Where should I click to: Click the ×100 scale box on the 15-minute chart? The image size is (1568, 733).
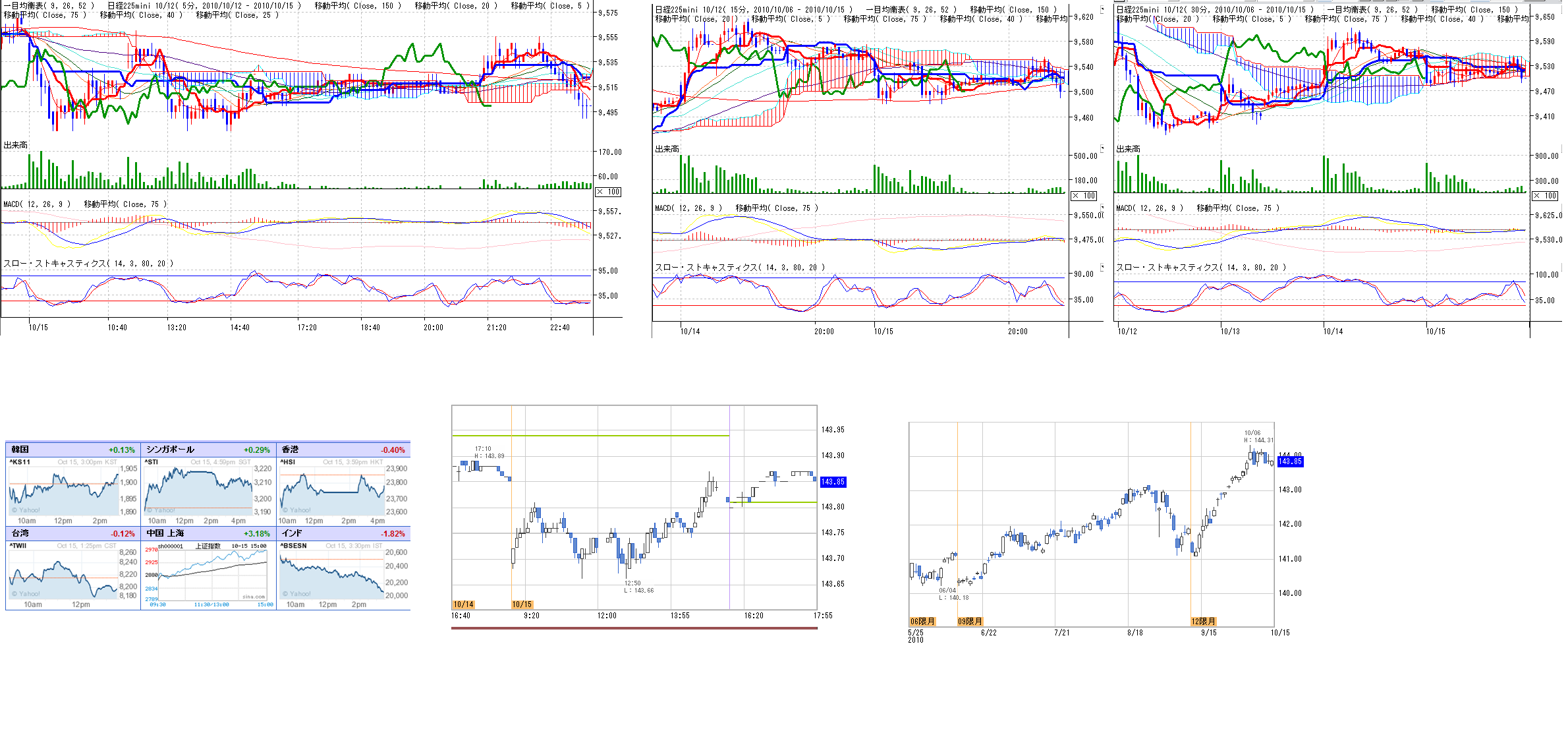(1084, 196)
